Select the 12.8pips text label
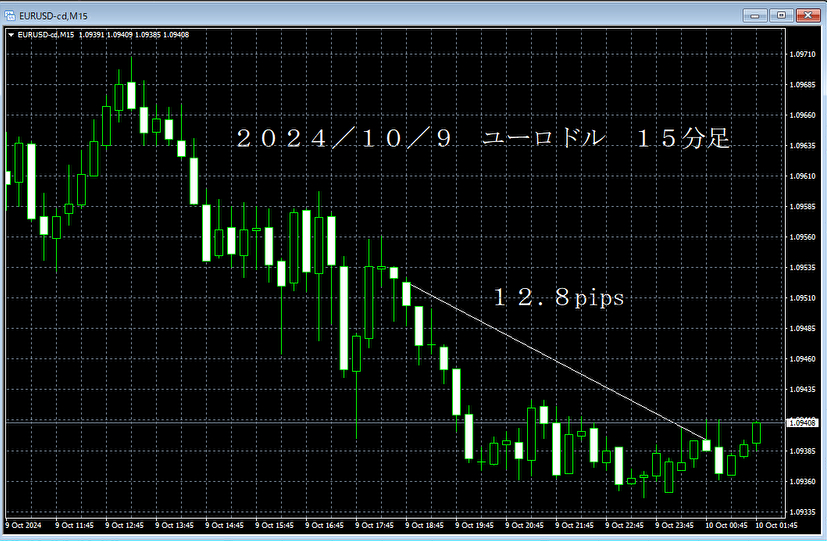Viewport: 827px width, 541px height. 559,298
